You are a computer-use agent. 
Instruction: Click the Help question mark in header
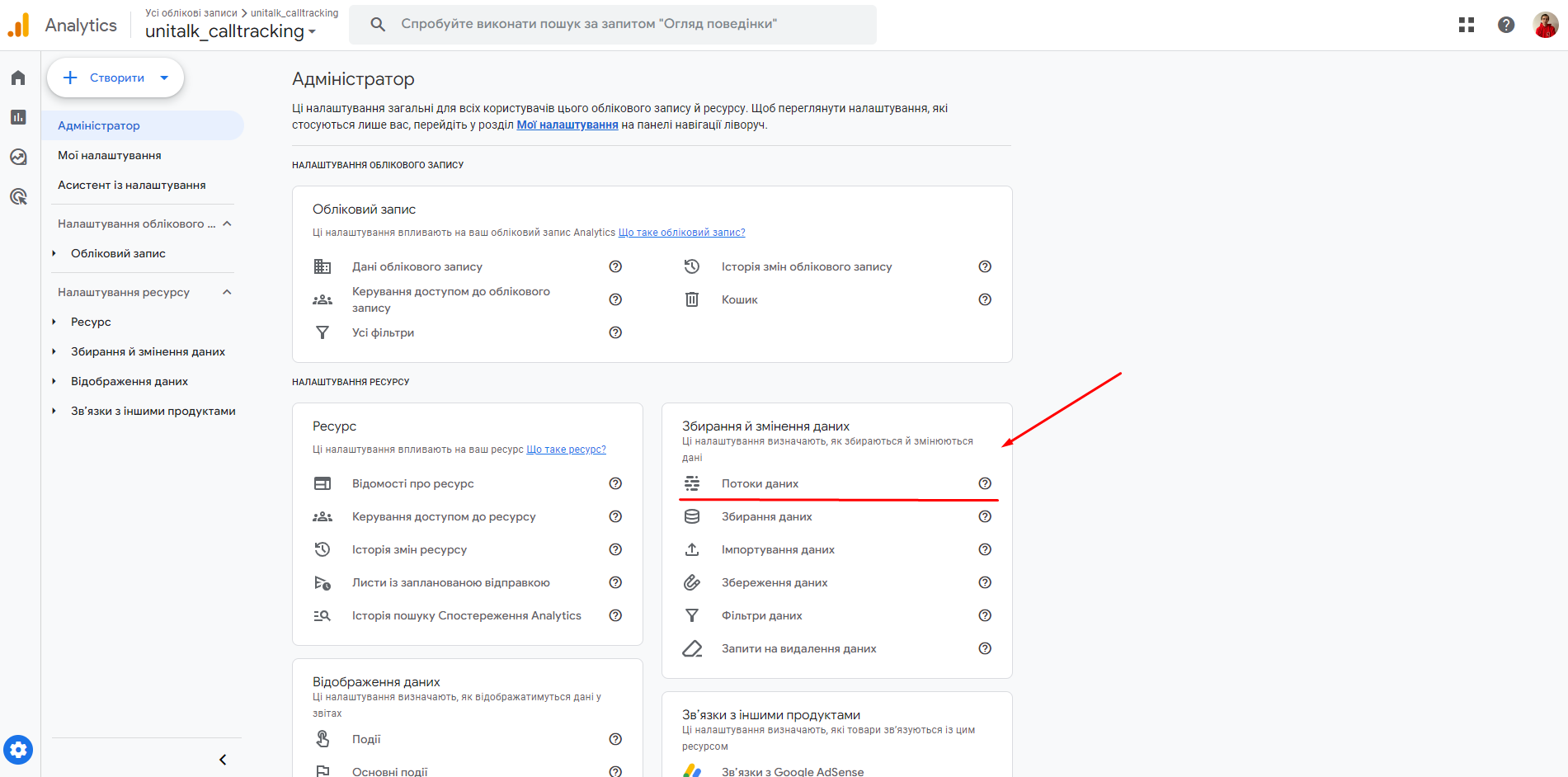1505,25
